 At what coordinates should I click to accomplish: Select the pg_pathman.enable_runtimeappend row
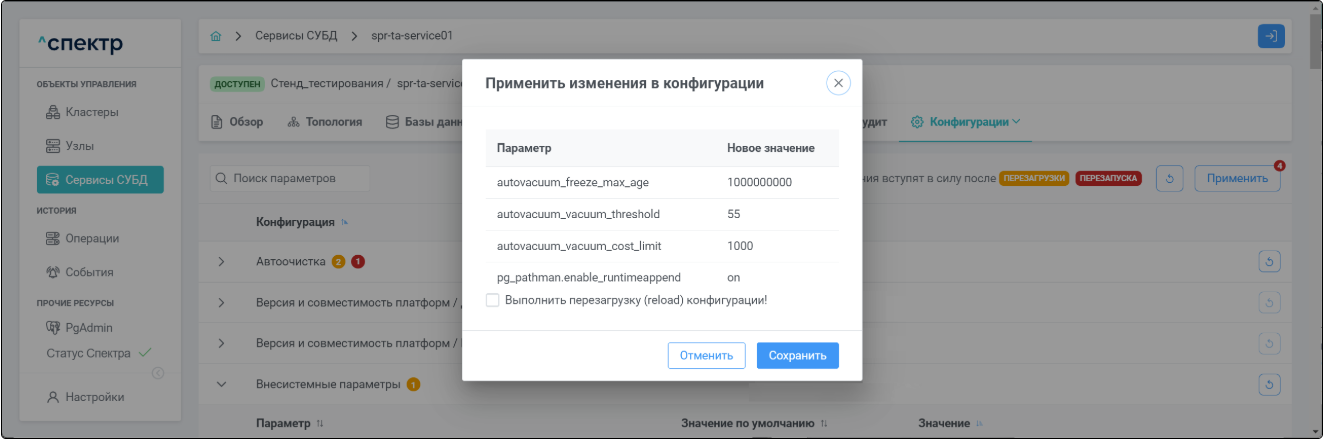coord(662,277)
